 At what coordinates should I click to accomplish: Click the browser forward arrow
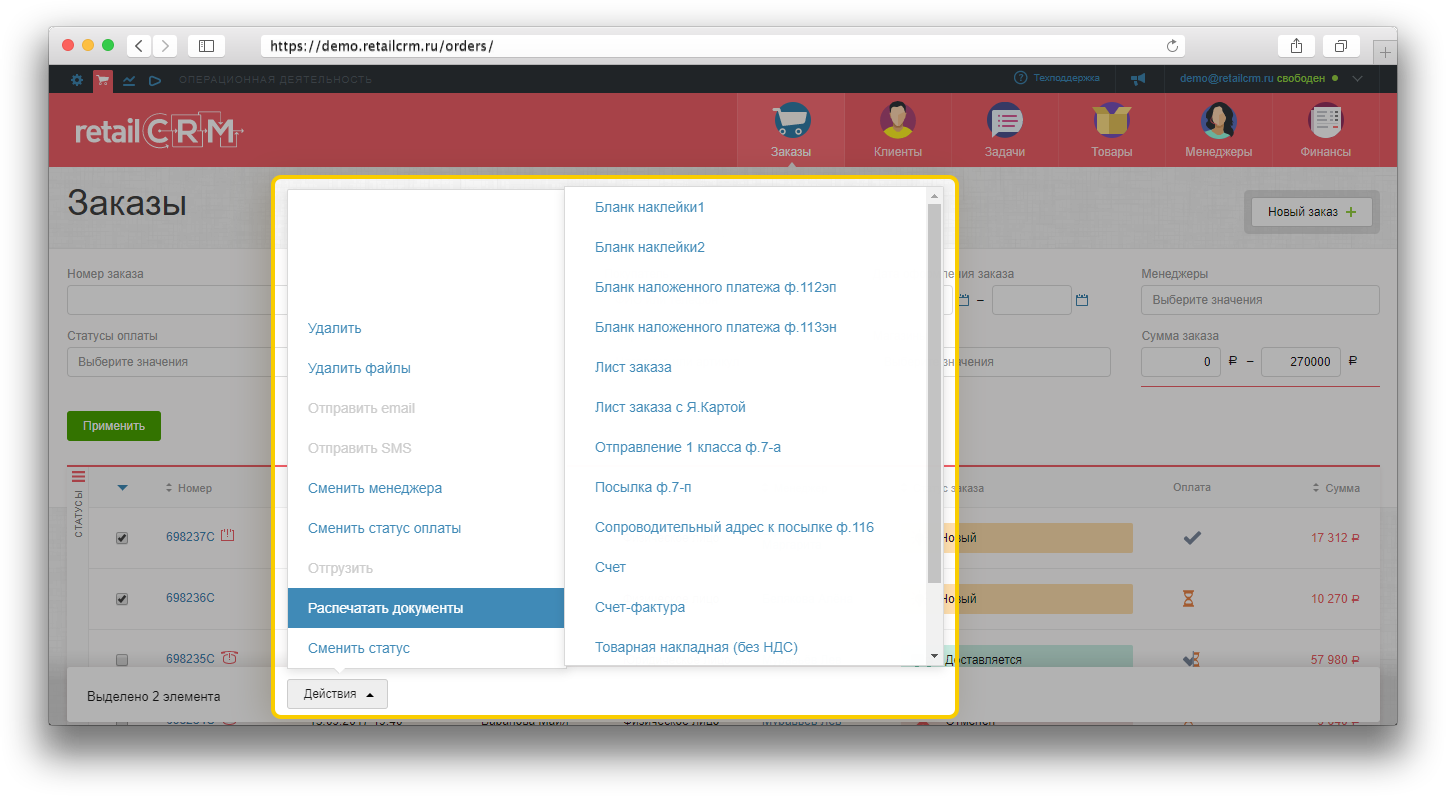click(164, 45)
